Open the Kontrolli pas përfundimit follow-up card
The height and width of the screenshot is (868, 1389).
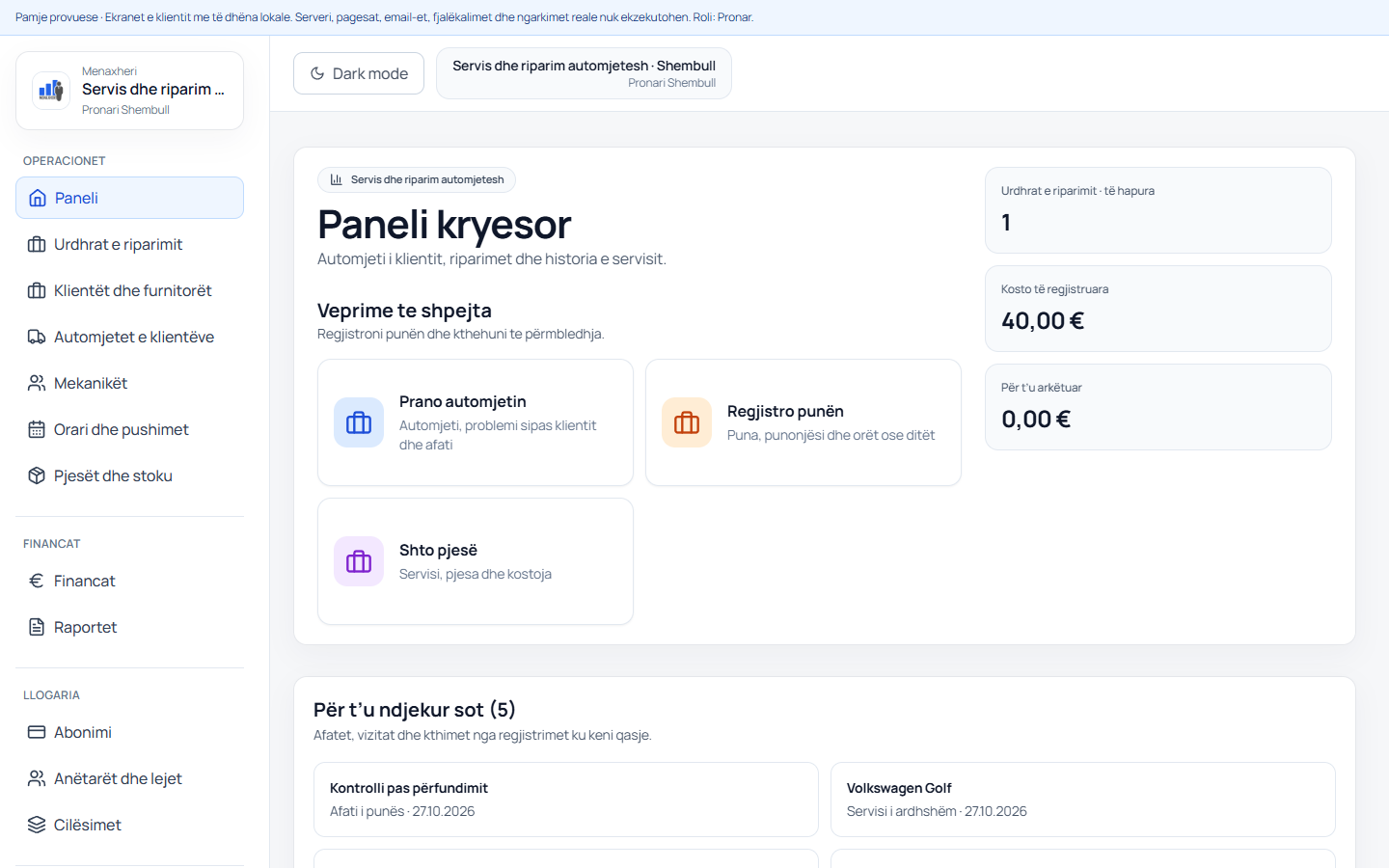pos(566,800)
